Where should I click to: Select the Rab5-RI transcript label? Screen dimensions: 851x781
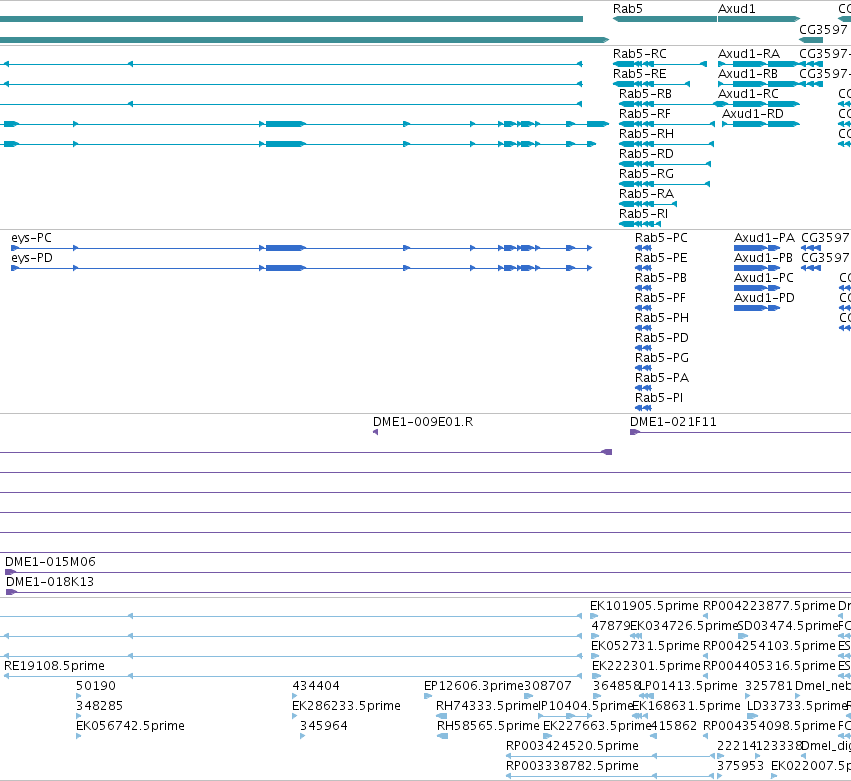(x=643, y=214)
